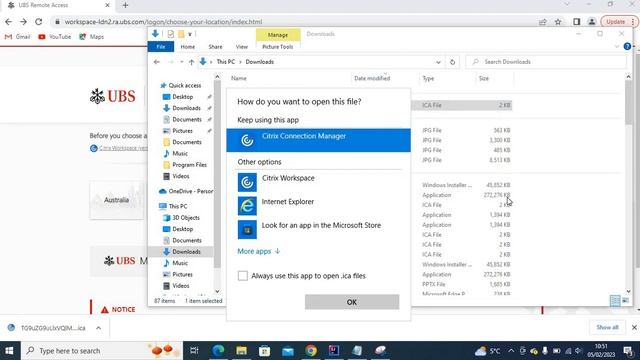Image resolution: width=640 pixels, height=360 pixels.
Task: Select This PC tree node
Action: (x=178, y=207)
